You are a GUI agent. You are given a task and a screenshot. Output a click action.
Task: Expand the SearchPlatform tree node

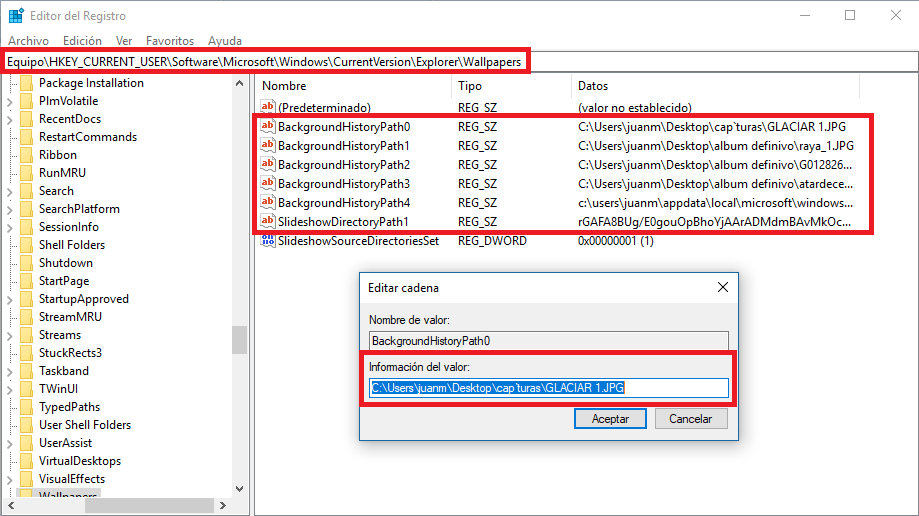[9, 209]
